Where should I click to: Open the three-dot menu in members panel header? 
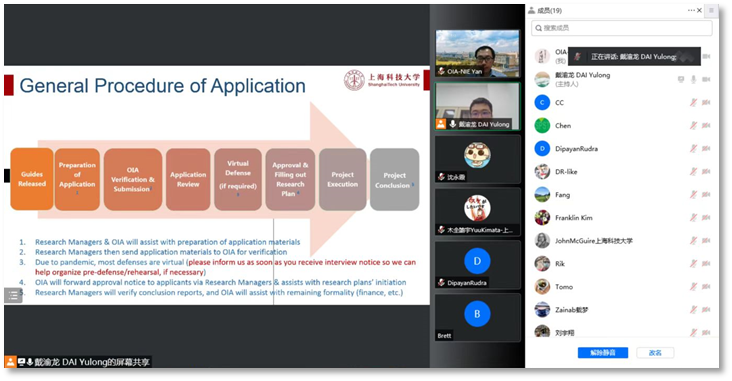pyautogui.click(x=691, y=10)
